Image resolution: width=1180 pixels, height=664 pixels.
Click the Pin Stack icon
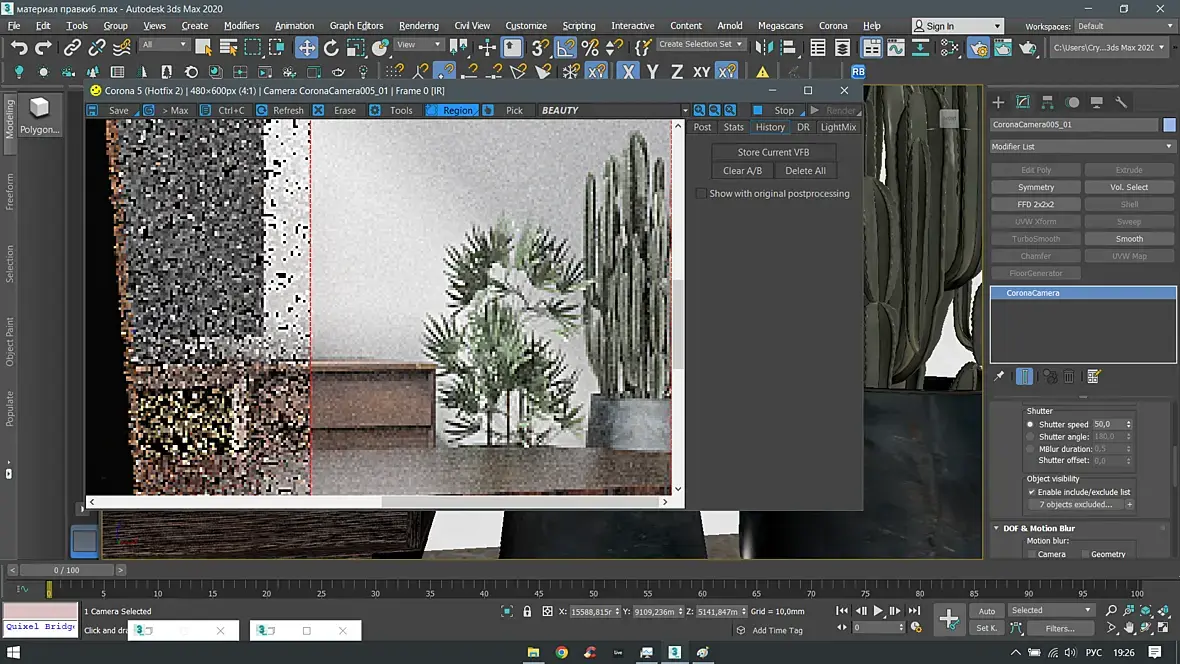999,376
